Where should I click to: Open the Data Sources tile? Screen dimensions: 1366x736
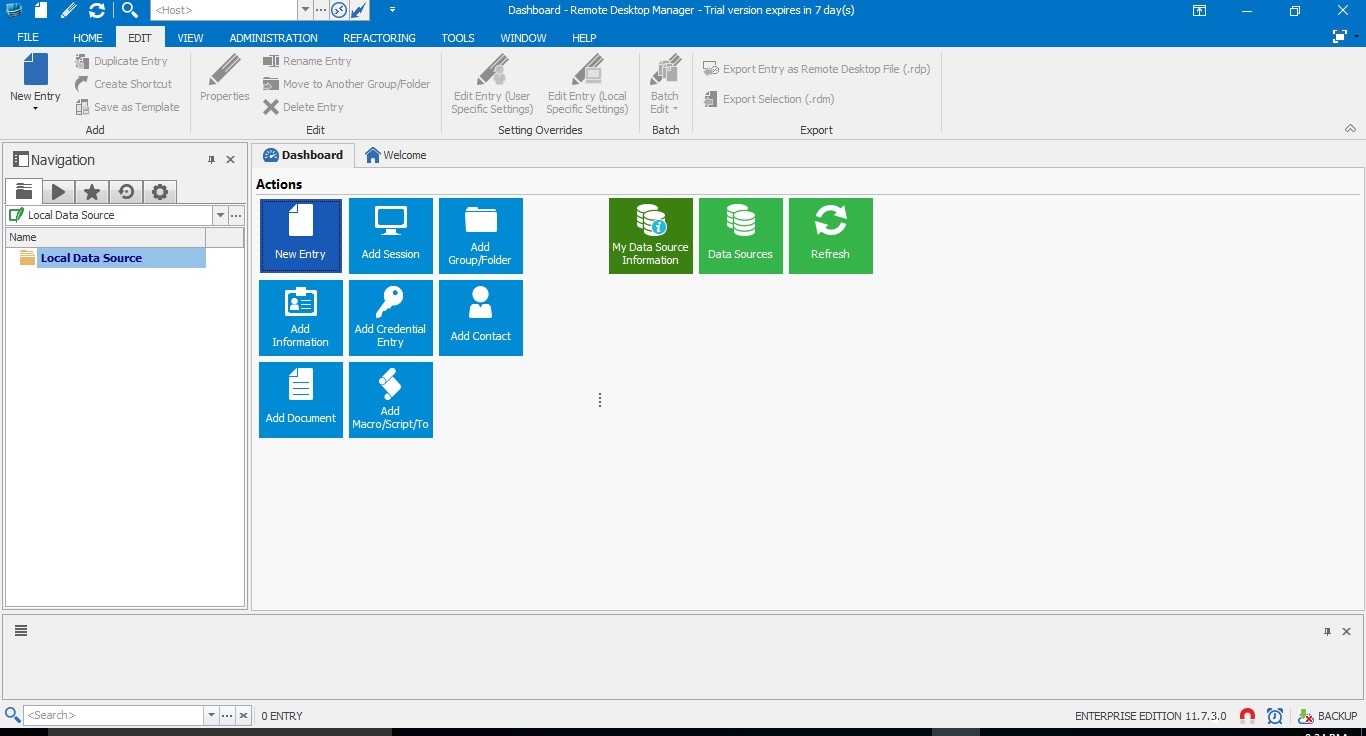click(x=741, y=236)
